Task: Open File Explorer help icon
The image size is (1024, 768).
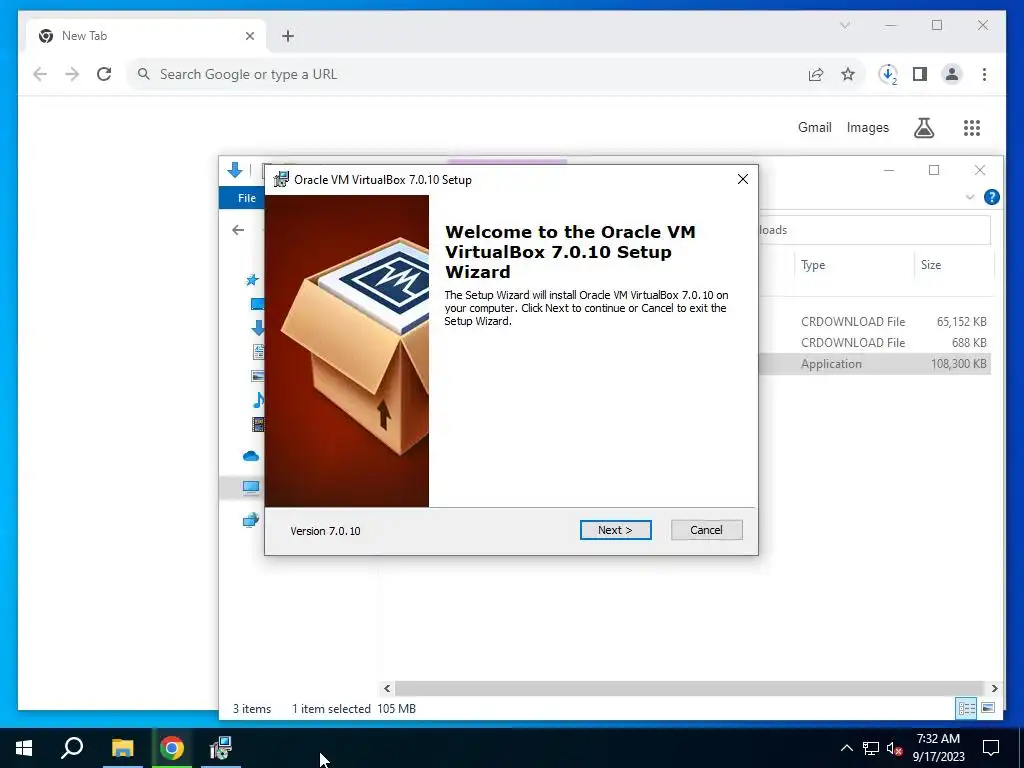Action: 991,197
